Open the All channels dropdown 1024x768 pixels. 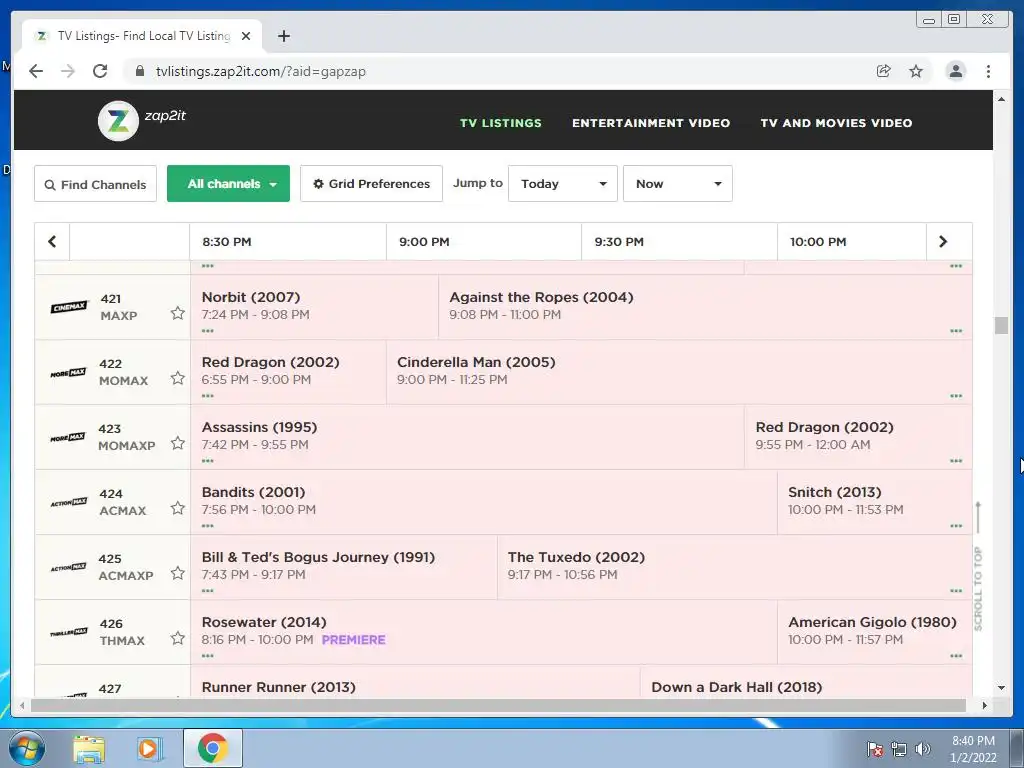point(229,184)
